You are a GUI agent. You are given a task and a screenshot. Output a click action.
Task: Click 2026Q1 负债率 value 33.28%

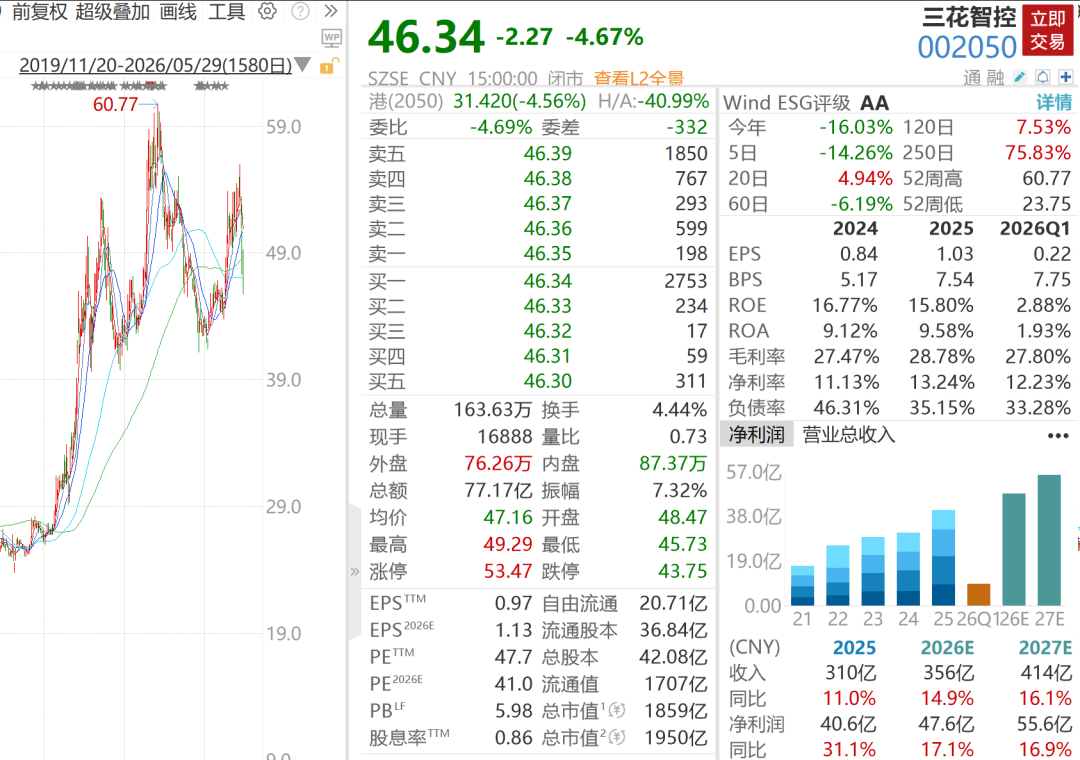pos(1038,408)
